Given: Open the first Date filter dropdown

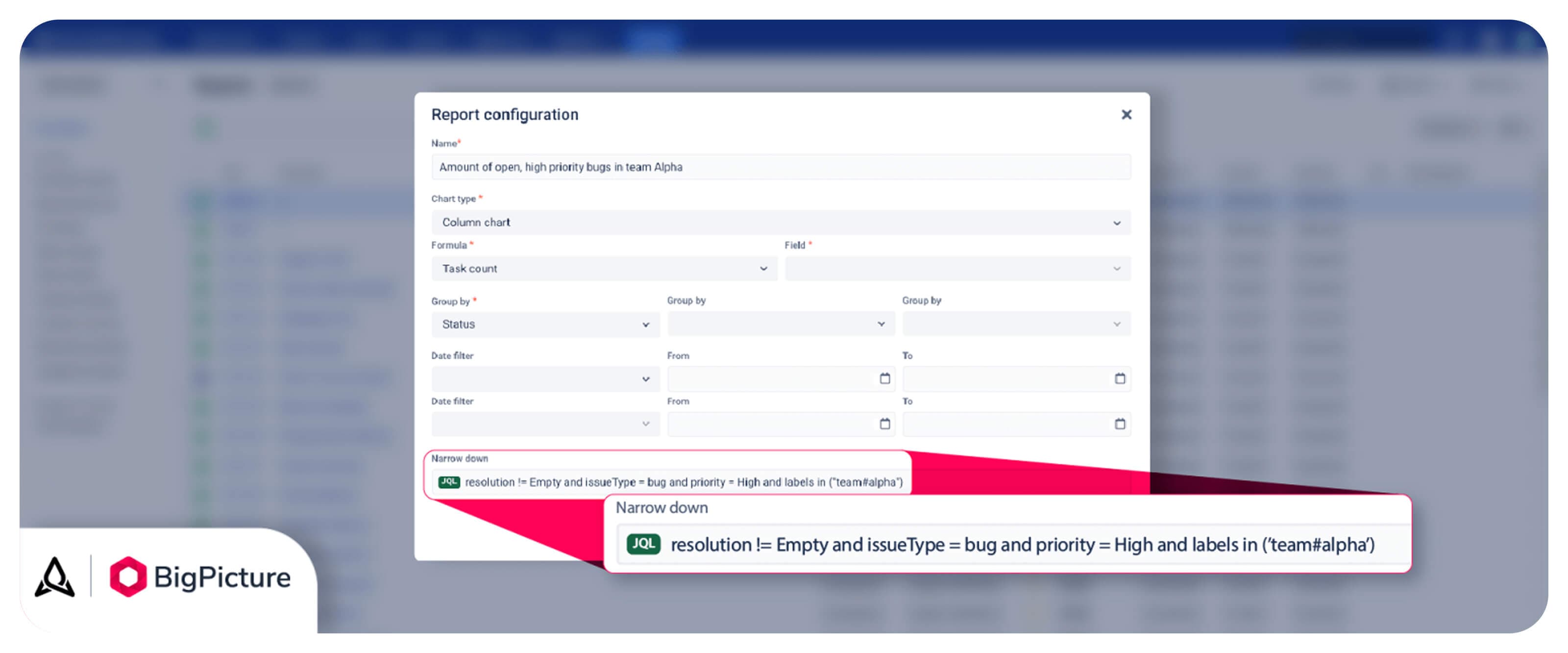Looking at the screenshot, I should tap(545, 379).
